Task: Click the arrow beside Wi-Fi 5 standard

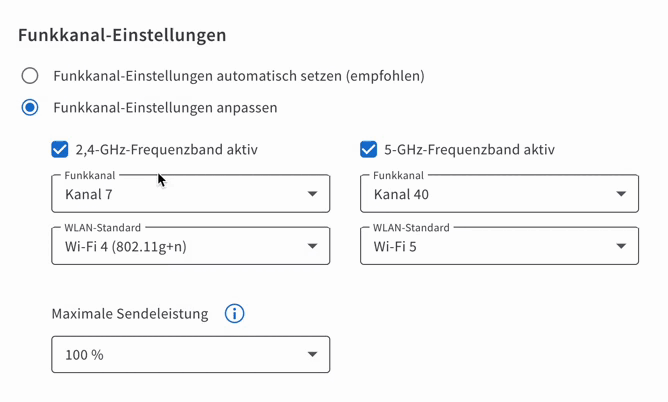Action: [x=621, y=246]
